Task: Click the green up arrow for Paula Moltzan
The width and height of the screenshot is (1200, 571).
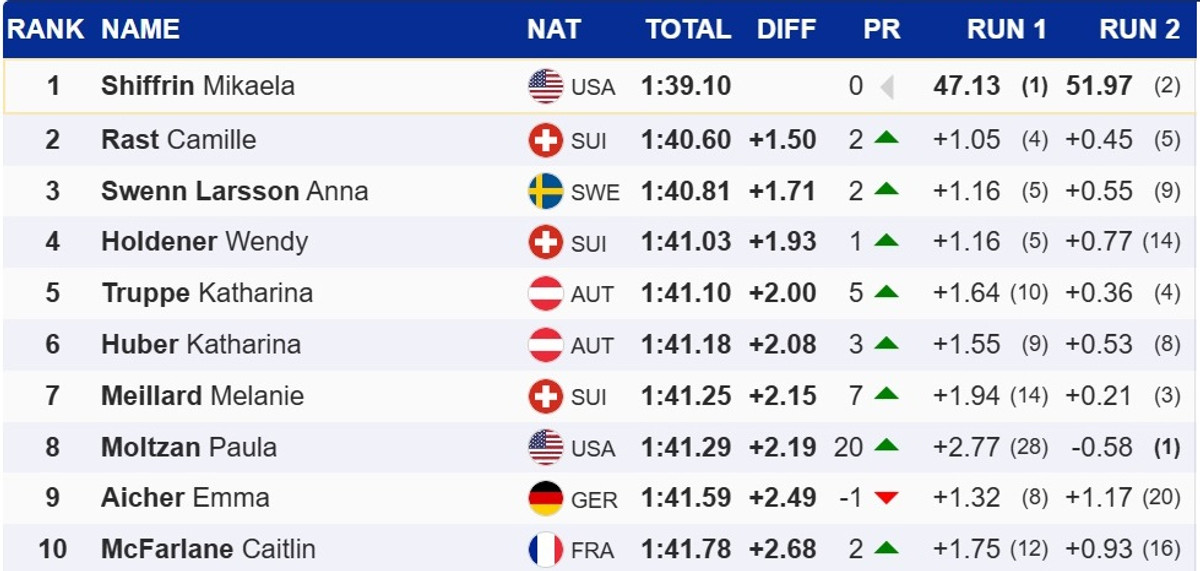Action: point(886,446)
